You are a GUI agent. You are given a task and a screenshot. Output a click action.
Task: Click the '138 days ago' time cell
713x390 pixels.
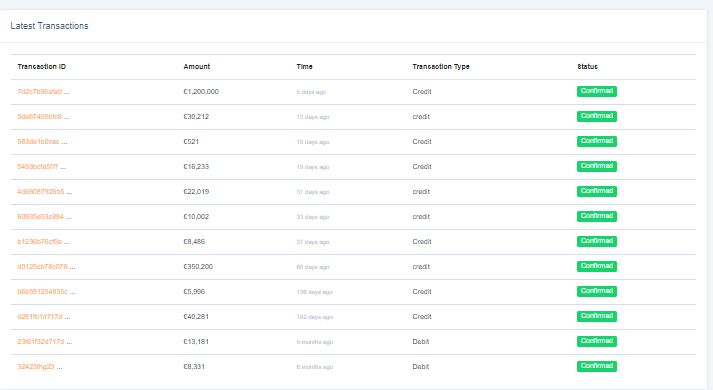[x=315, y=292]
